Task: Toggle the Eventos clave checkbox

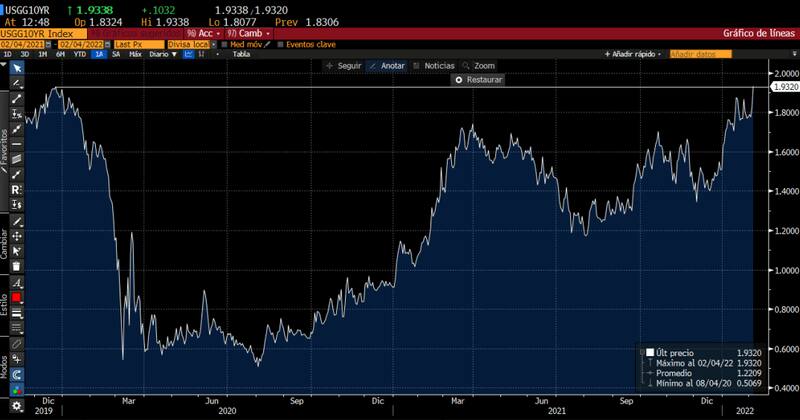Action: [281, 44]
